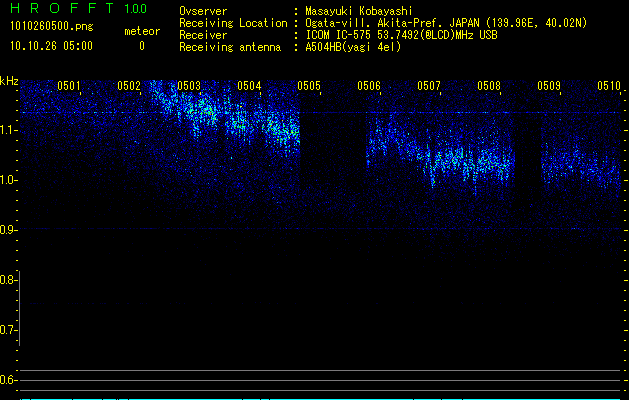Click the 0.8 kHz axis label
This screenshot has height=400, width=629.
coord(7,280)
